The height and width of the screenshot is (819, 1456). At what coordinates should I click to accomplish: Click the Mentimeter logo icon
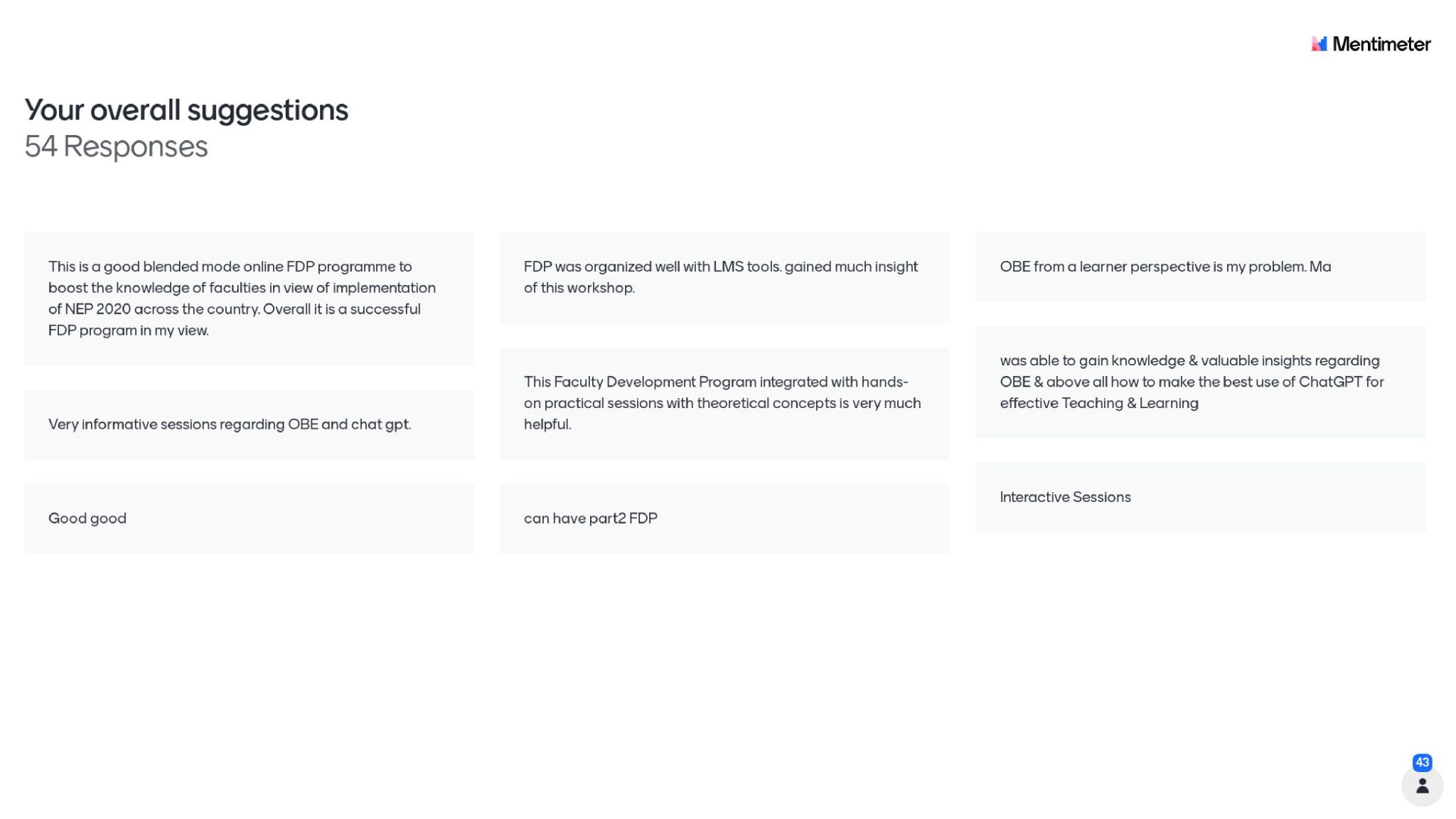pos(1319,44)
